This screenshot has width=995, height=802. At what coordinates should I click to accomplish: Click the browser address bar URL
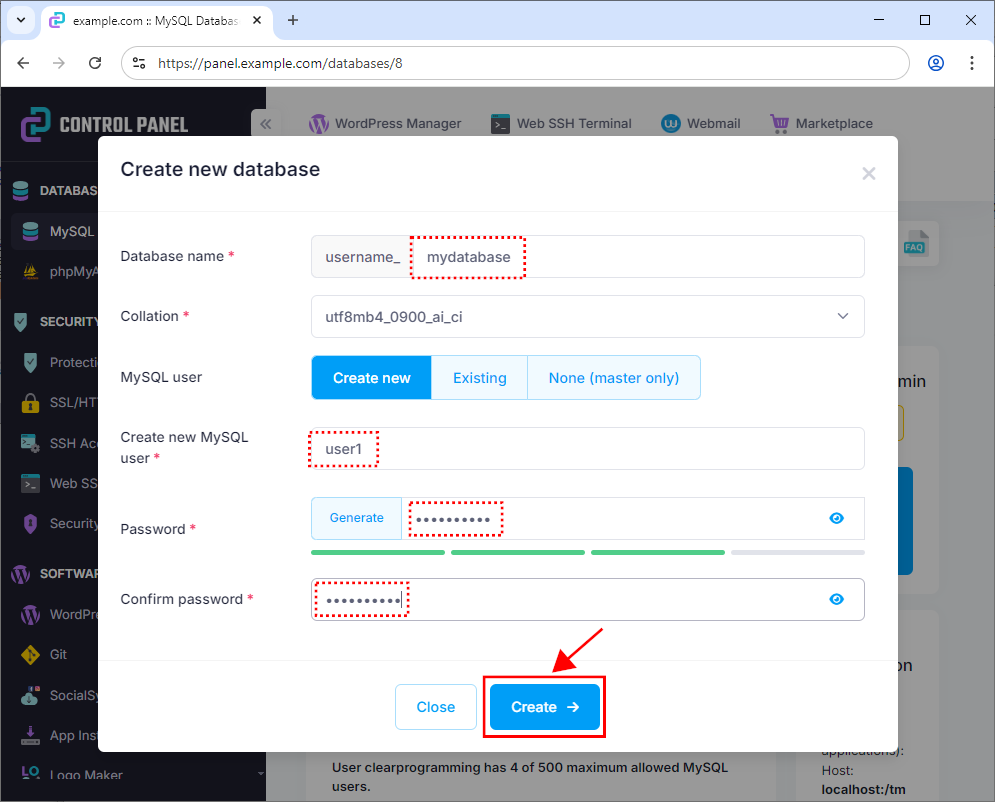280,63
